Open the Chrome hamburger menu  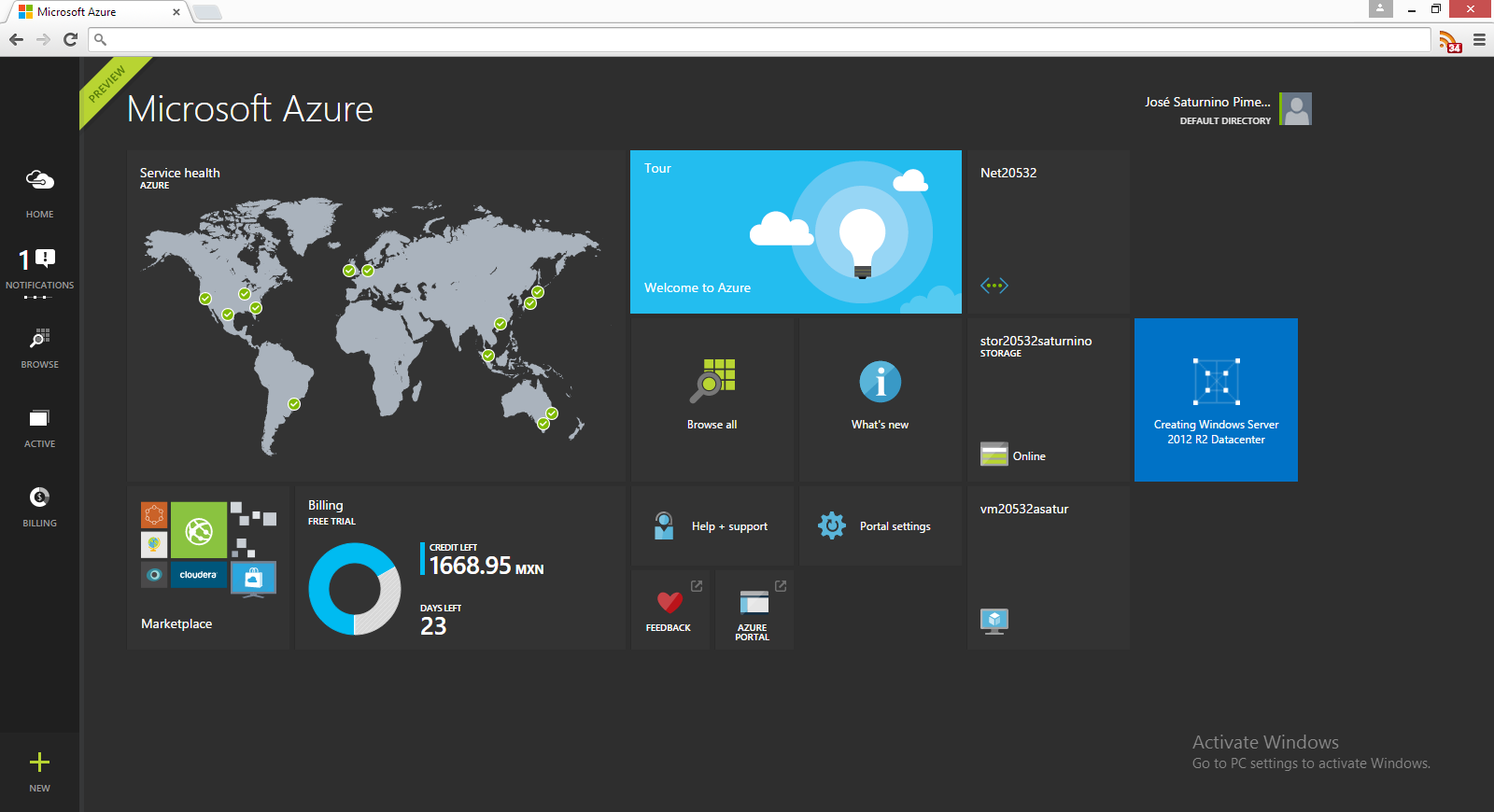1479,39
